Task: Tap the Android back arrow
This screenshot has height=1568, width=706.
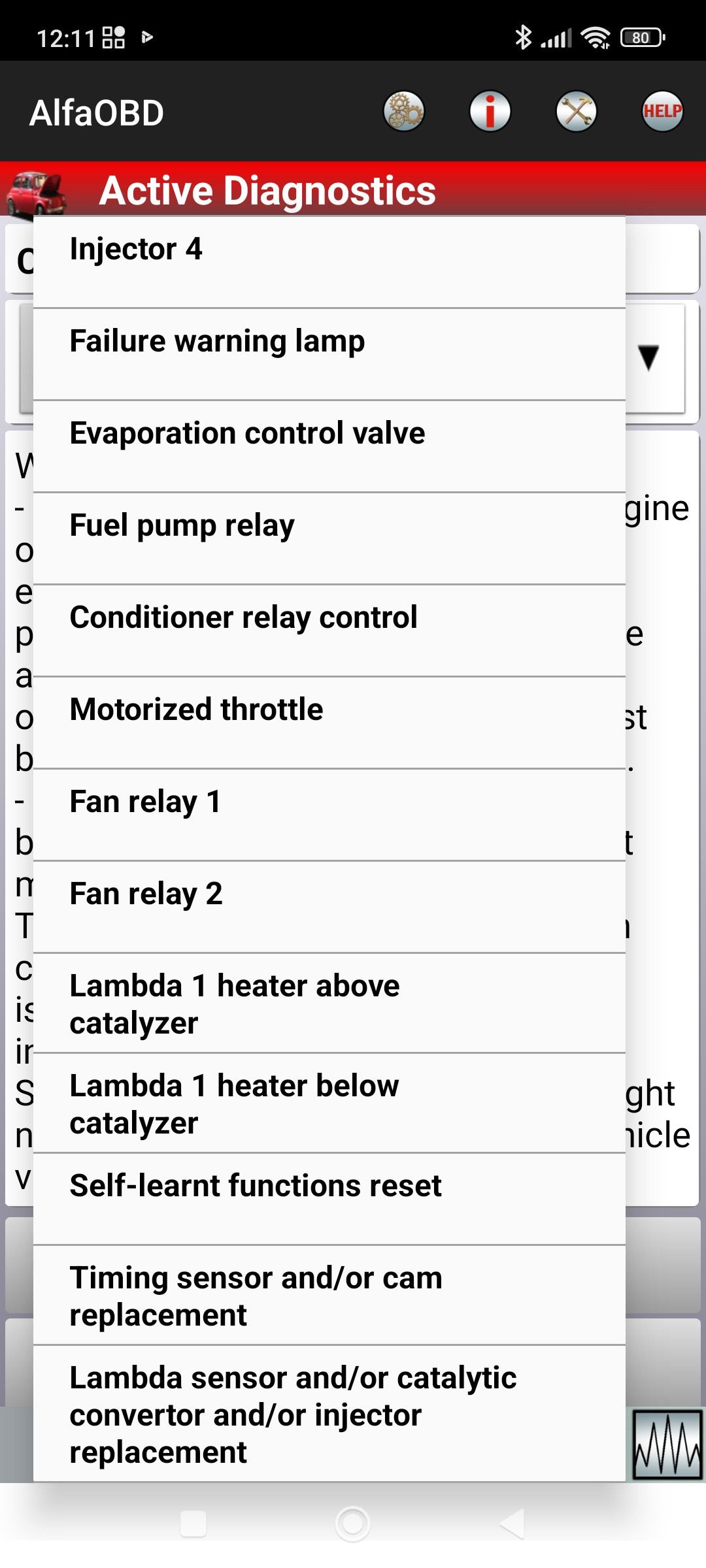Action: tap(512, 1524)
